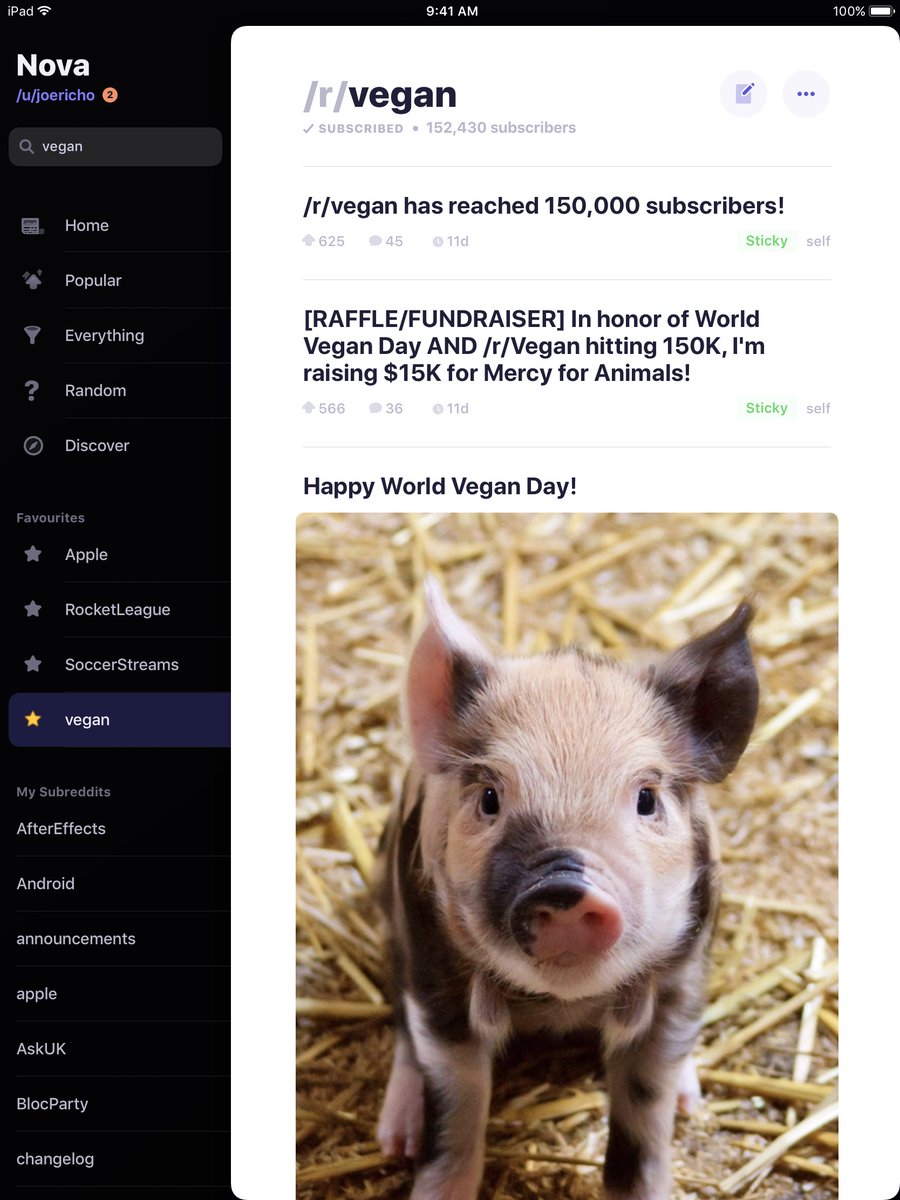Tap comments icon showing 45

[x=375, y=241]
